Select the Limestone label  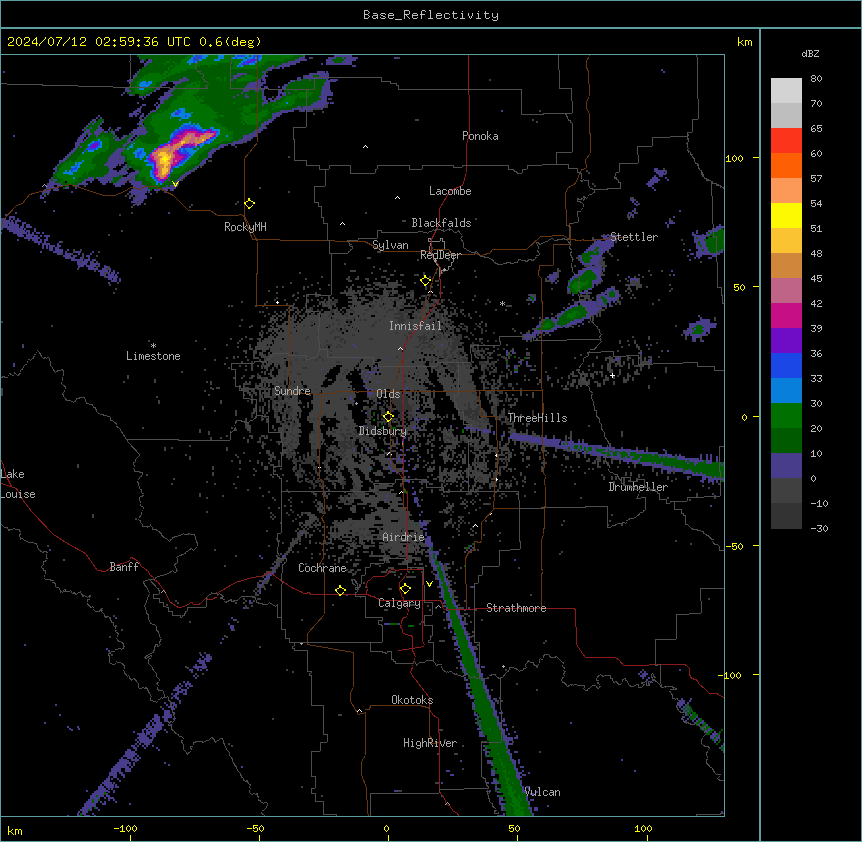(x=153, y=356)
